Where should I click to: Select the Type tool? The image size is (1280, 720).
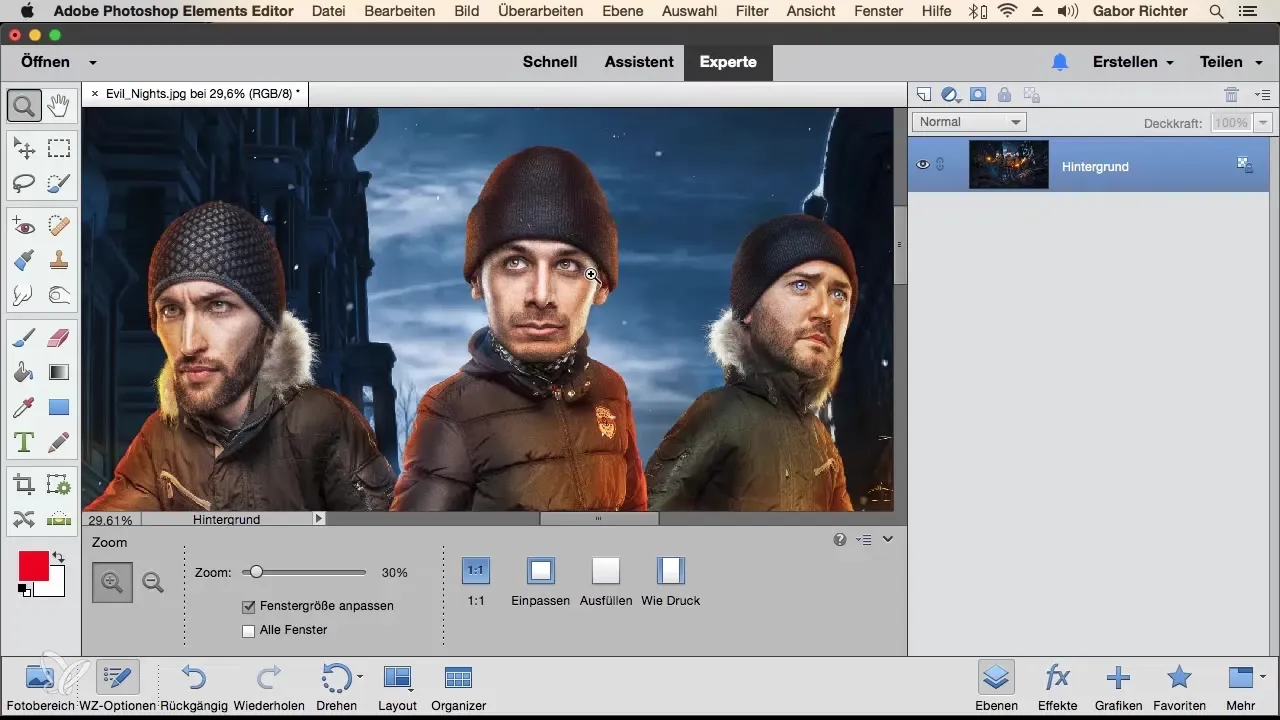tap(24, 441)
